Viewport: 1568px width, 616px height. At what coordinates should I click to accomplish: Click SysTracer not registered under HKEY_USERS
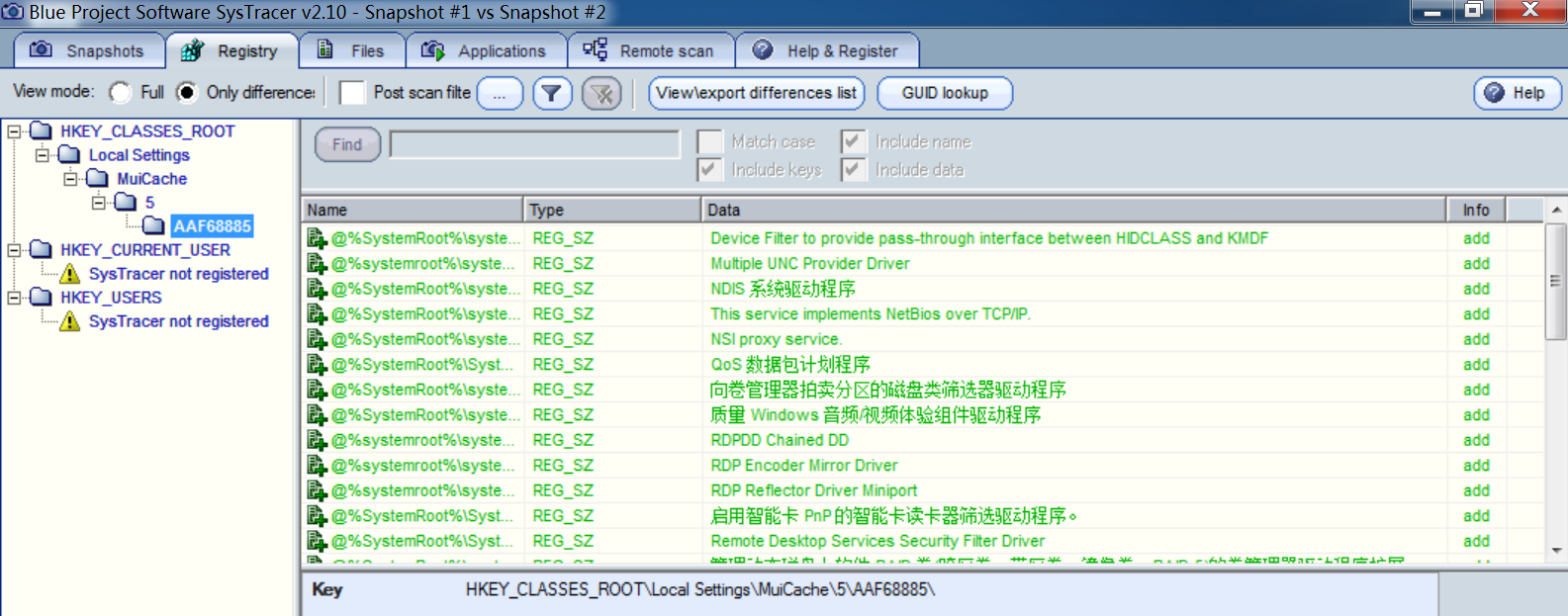click(179, 321)
